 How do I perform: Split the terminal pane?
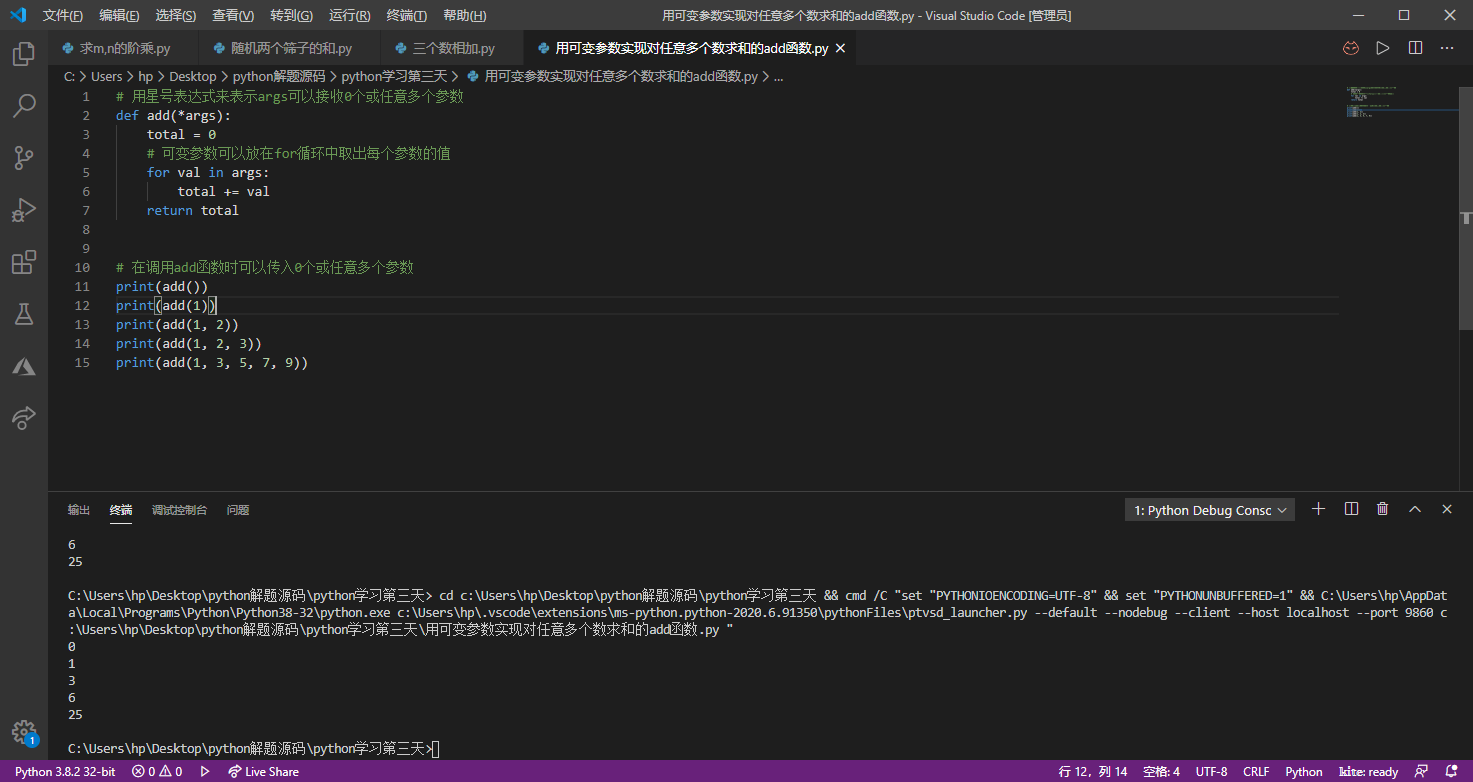coord(1351,509)
